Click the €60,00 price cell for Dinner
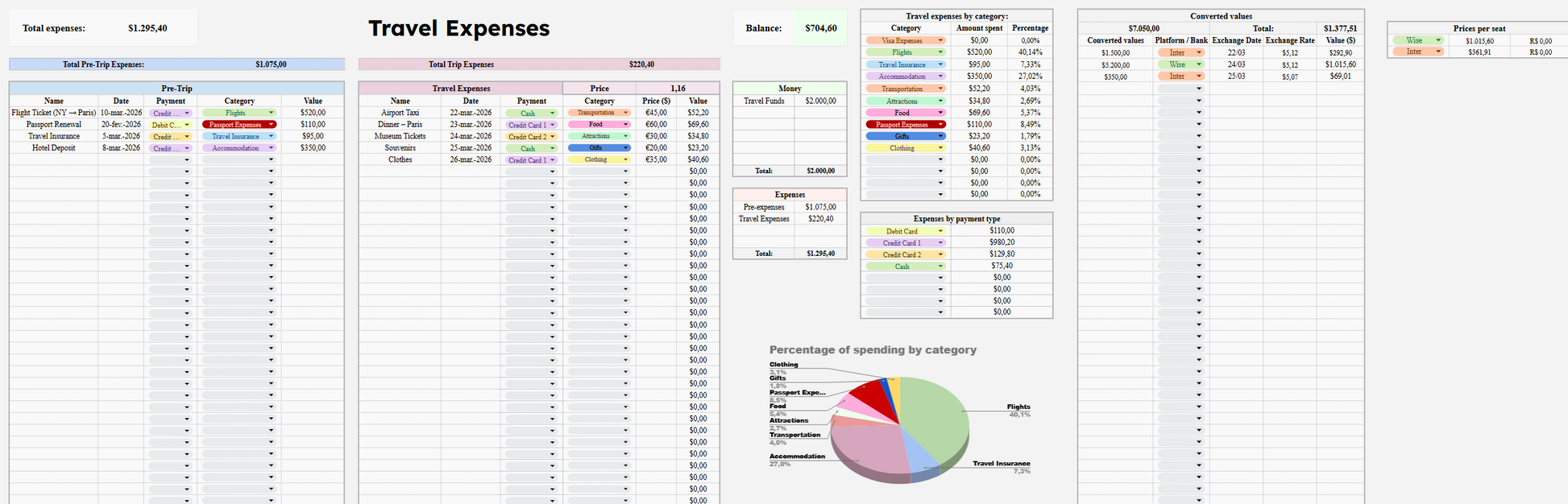The width and height of the screenshot is (1568, 504). tap(656, 125)
